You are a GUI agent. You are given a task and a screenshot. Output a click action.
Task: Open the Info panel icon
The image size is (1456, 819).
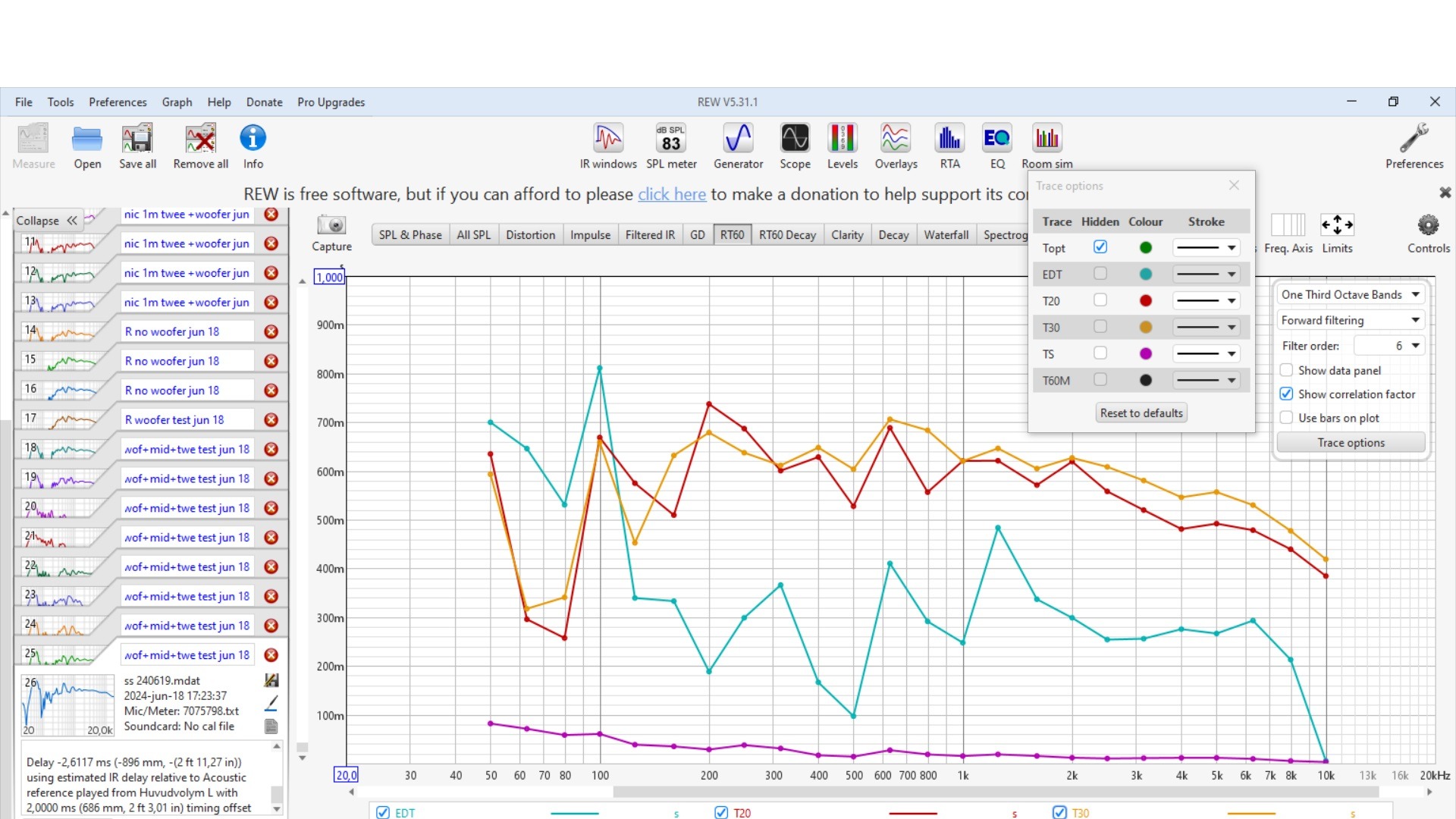(253, 146)
